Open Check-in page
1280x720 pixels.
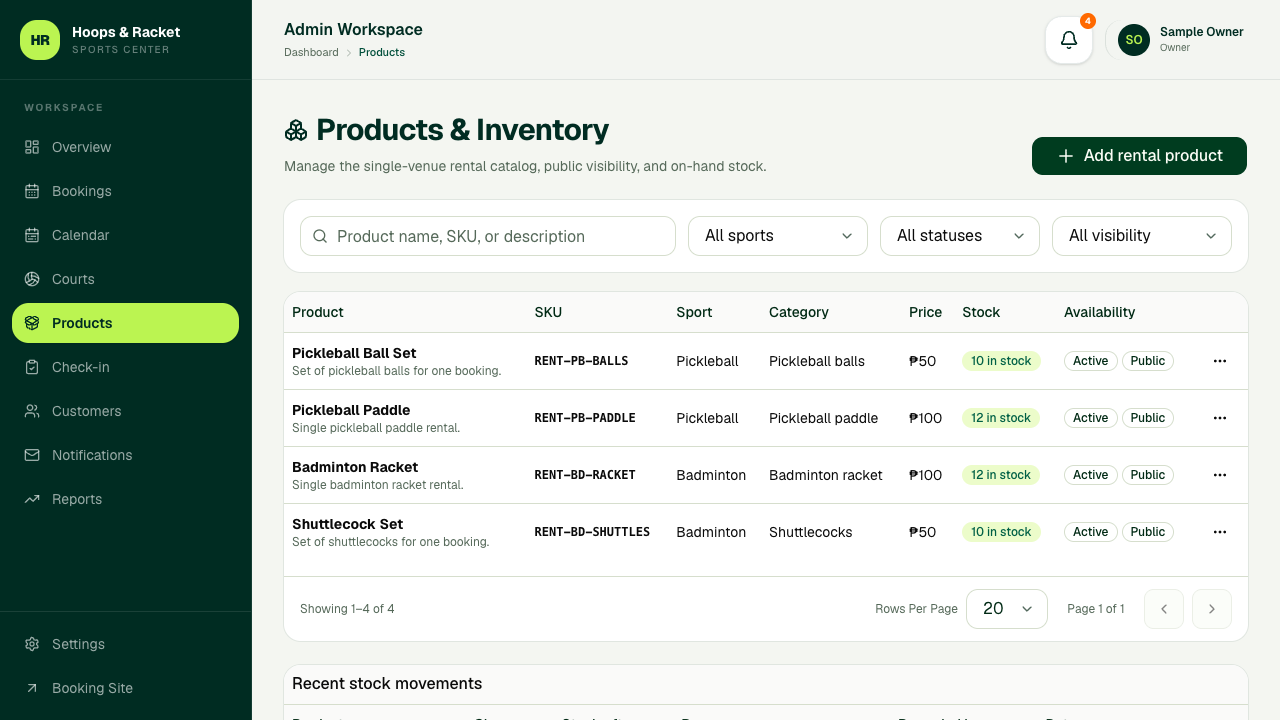pyautogui.click(x=126, y=367)
